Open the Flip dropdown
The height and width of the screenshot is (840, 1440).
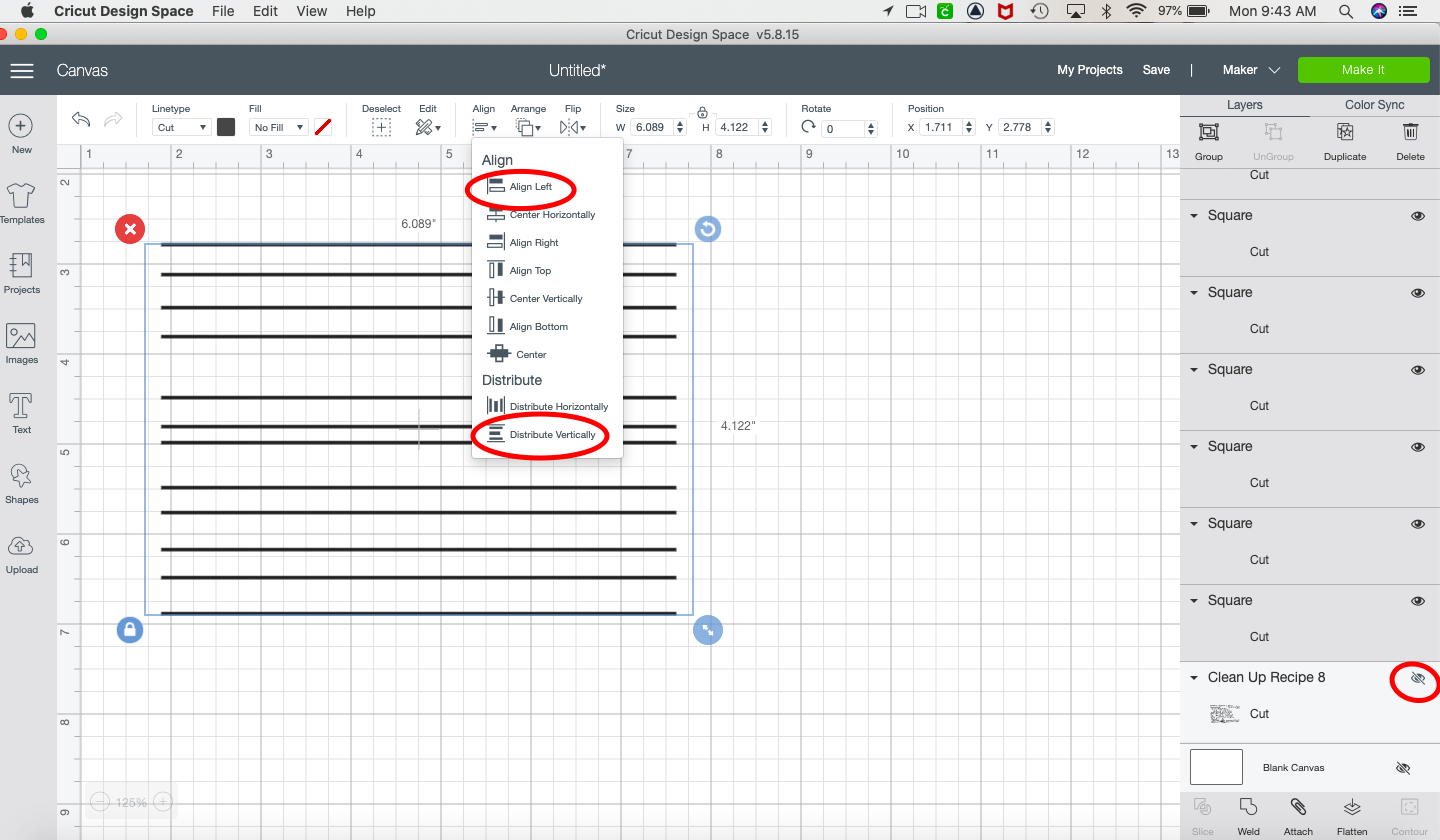(x=573, y=128)
